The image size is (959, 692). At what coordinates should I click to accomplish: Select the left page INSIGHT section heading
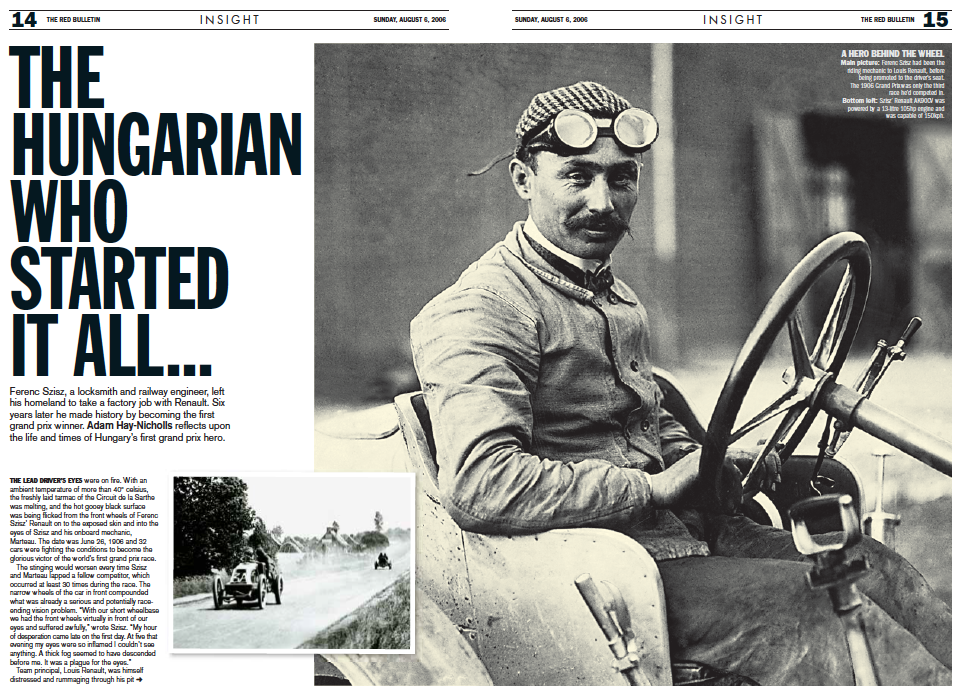[229, 19]
